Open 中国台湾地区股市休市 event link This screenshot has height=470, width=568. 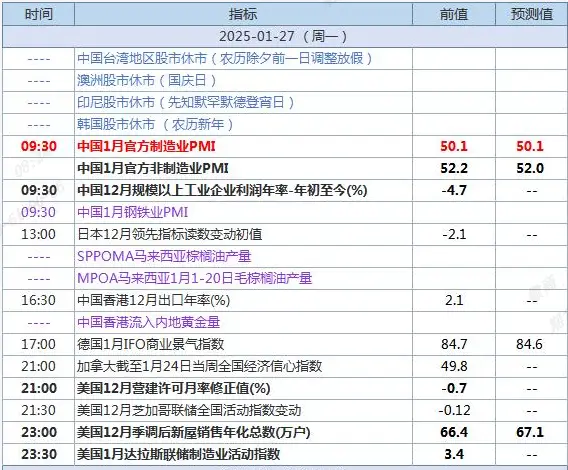[225, 58]
